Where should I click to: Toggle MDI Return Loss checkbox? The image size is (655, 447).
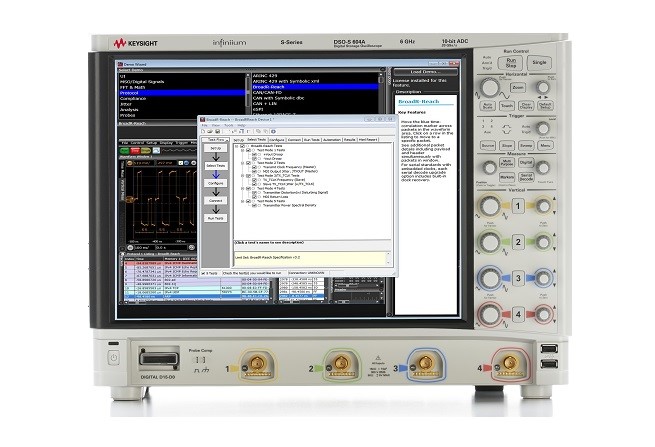pos(254,197)
